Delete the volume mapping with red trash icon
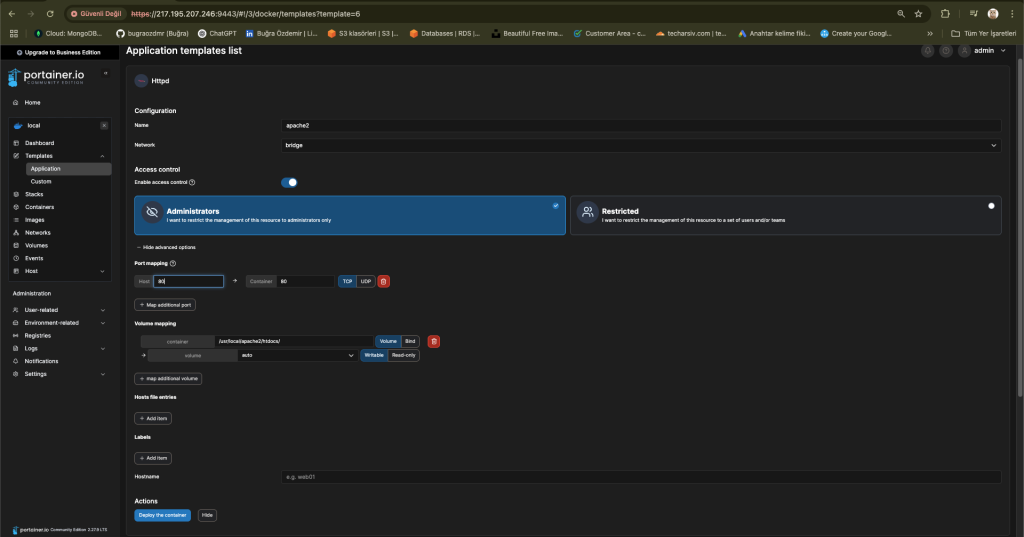 (x=434, y=342)
